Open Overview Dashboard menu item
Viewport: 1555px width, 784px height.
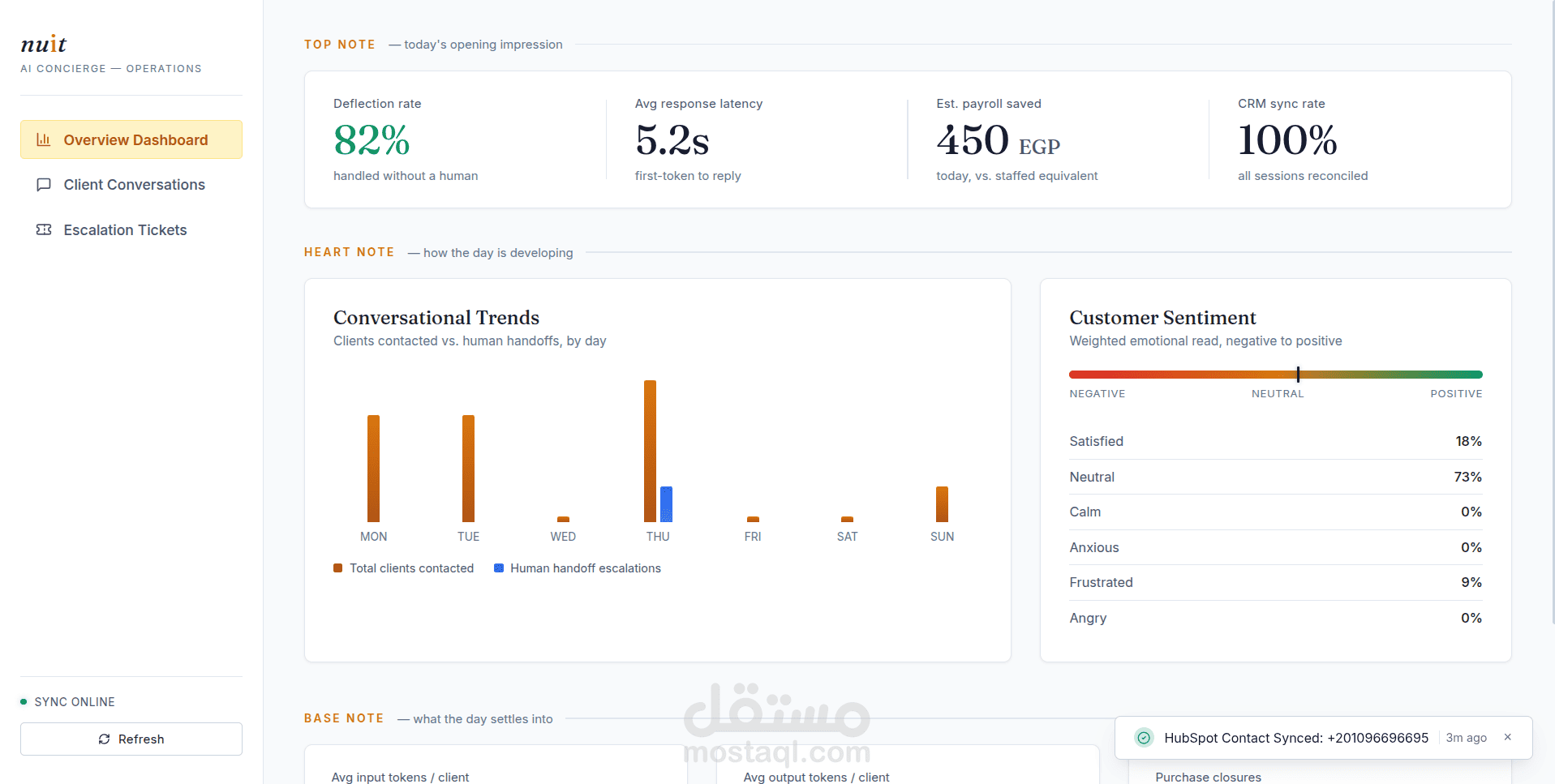point(131,139)
